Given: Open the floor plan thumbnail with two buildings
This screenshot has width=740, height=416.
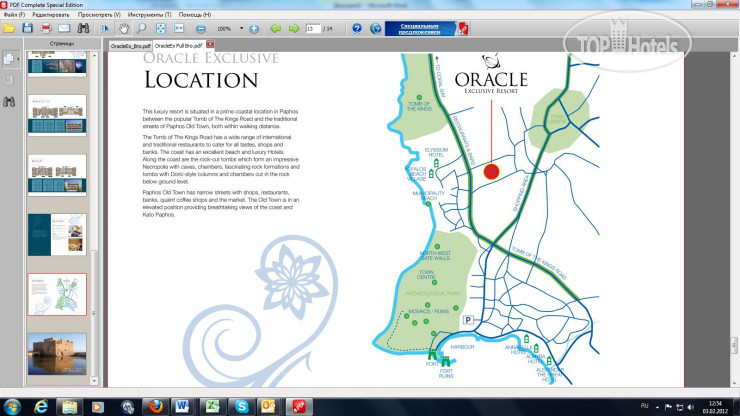Looking at the screenshot, I should coord(57,115).
